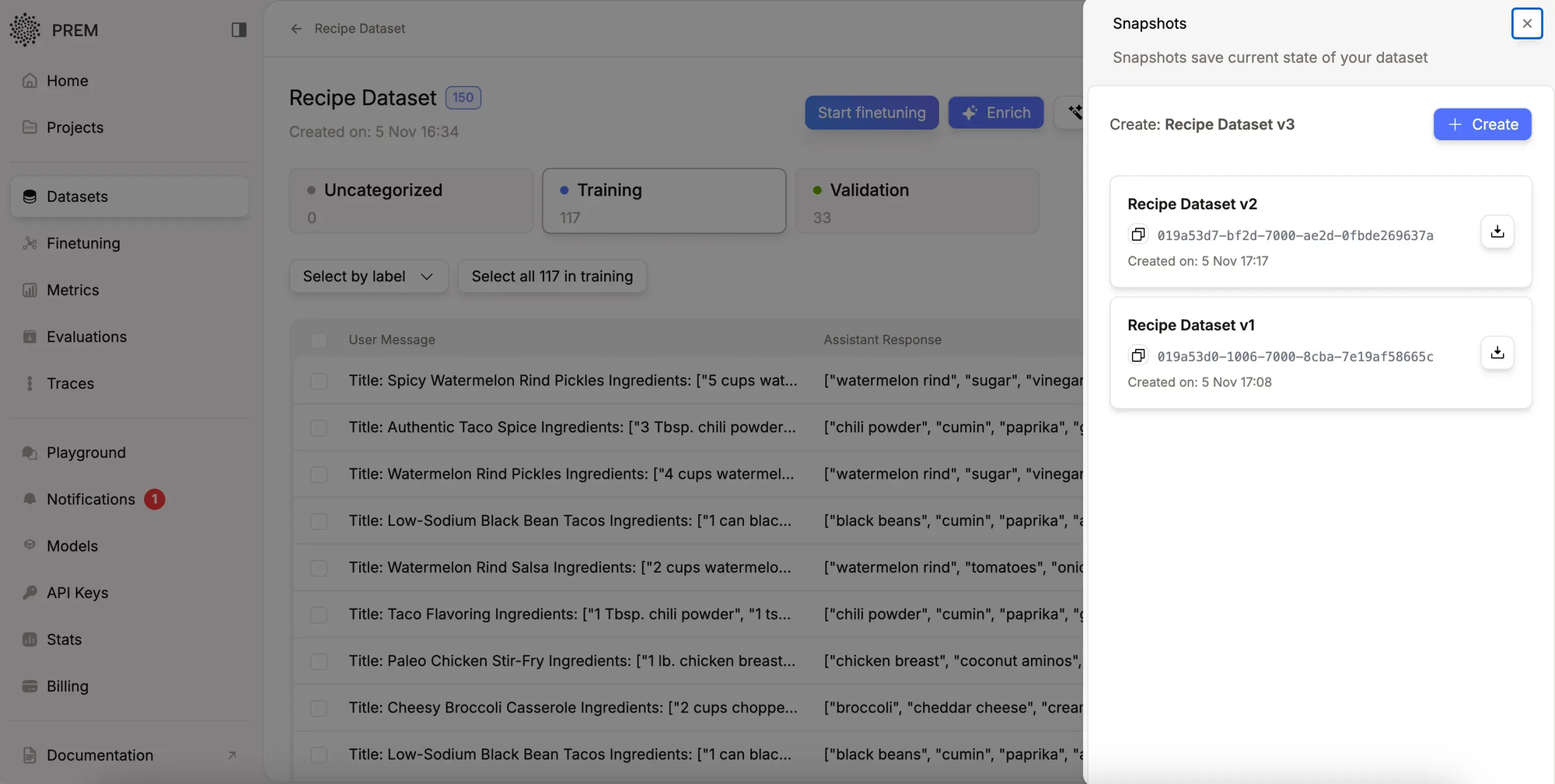
Task: Open the Metrics page
Action: 71,290
